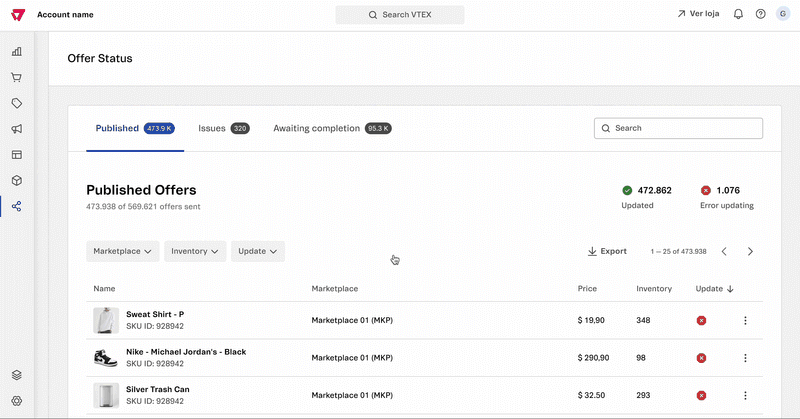
Task: Click the Nike Michael Jordan's product thumbnail
Action: pos(105,357)
